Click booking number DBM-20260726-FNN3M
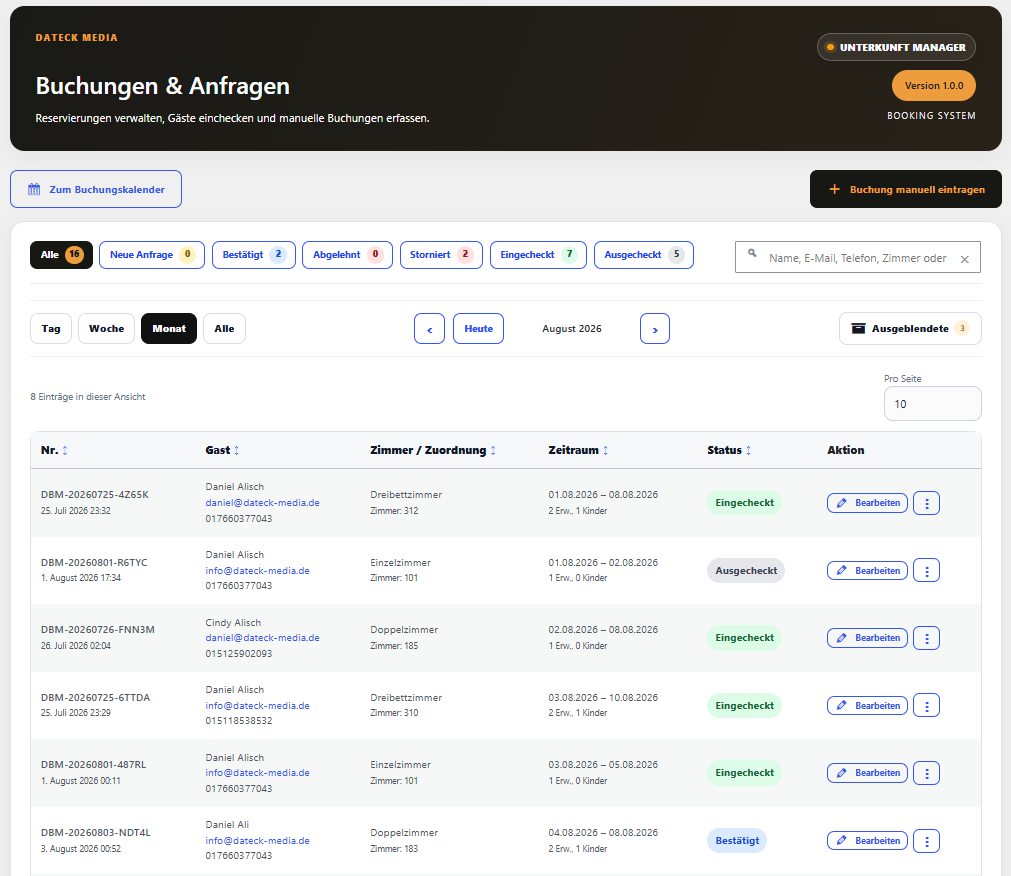Viewport: 1011px width, 876px height. tap(97, 630)
